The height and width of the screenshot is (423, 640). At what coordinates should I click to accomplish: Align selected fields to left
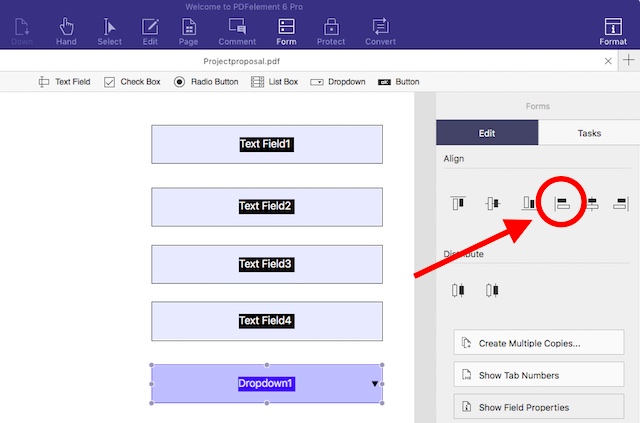(562, 203)
